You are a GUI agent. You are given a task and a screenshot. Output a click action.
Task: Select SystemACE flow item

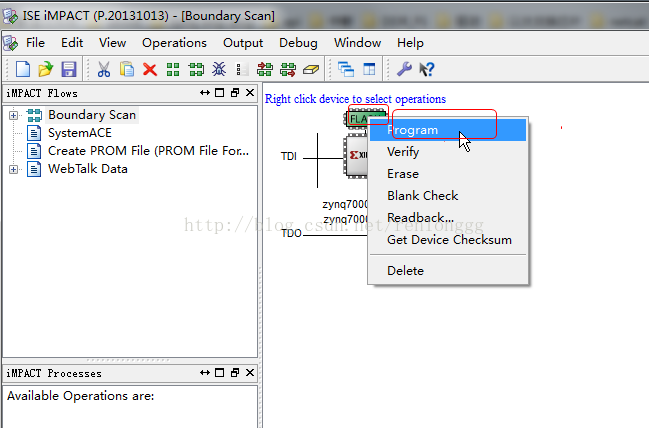[80, 133]
